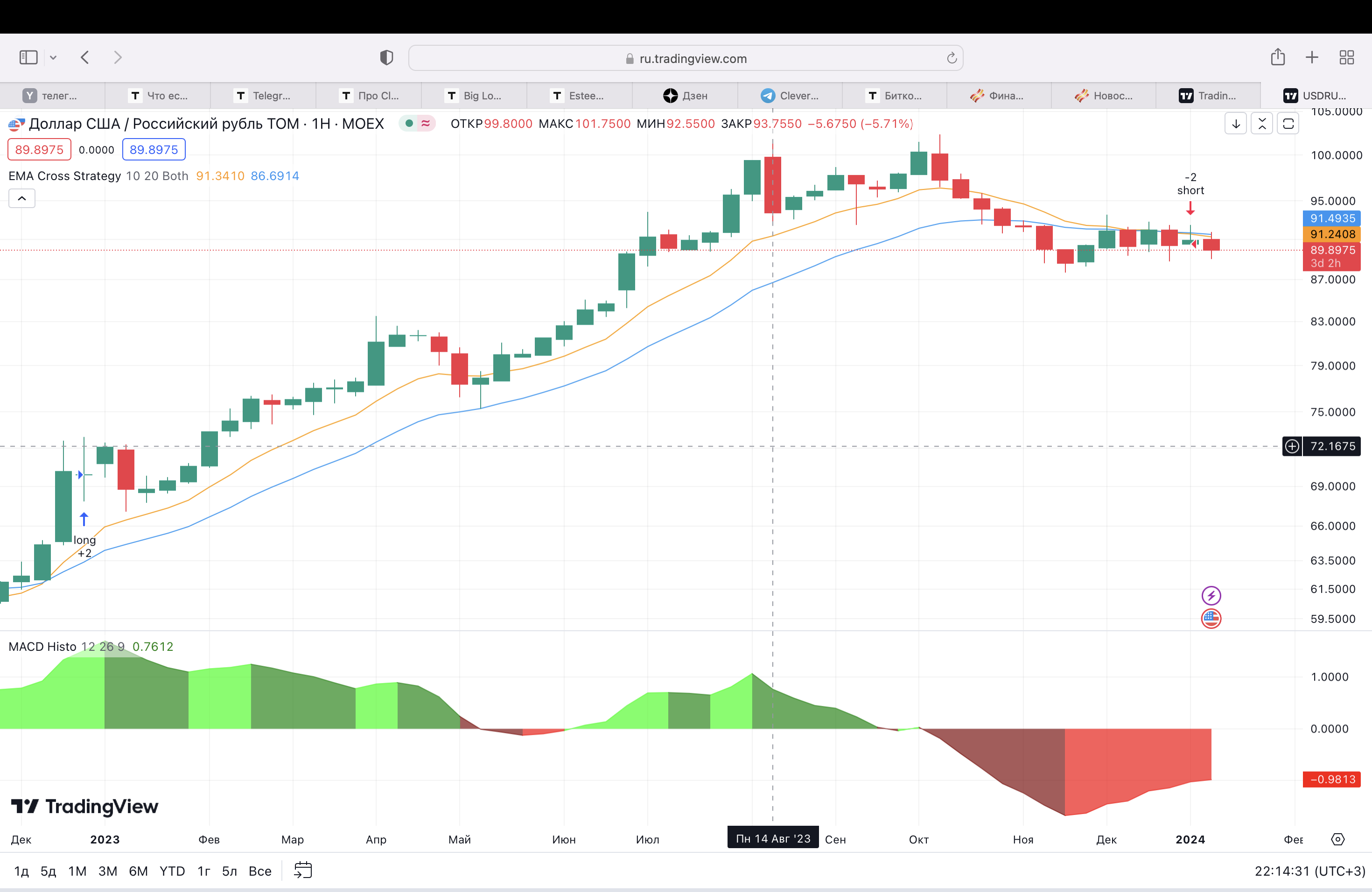1372x892 pixels.
Task: Click the scroll-down arrow button on chart
Action: pos(1235,124)
